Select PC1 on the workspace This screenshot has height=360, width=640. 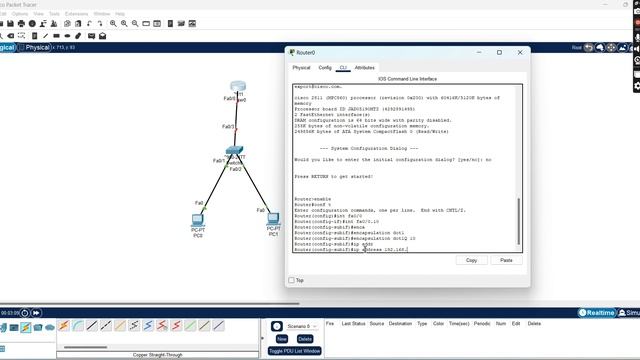tap(273, 218)
